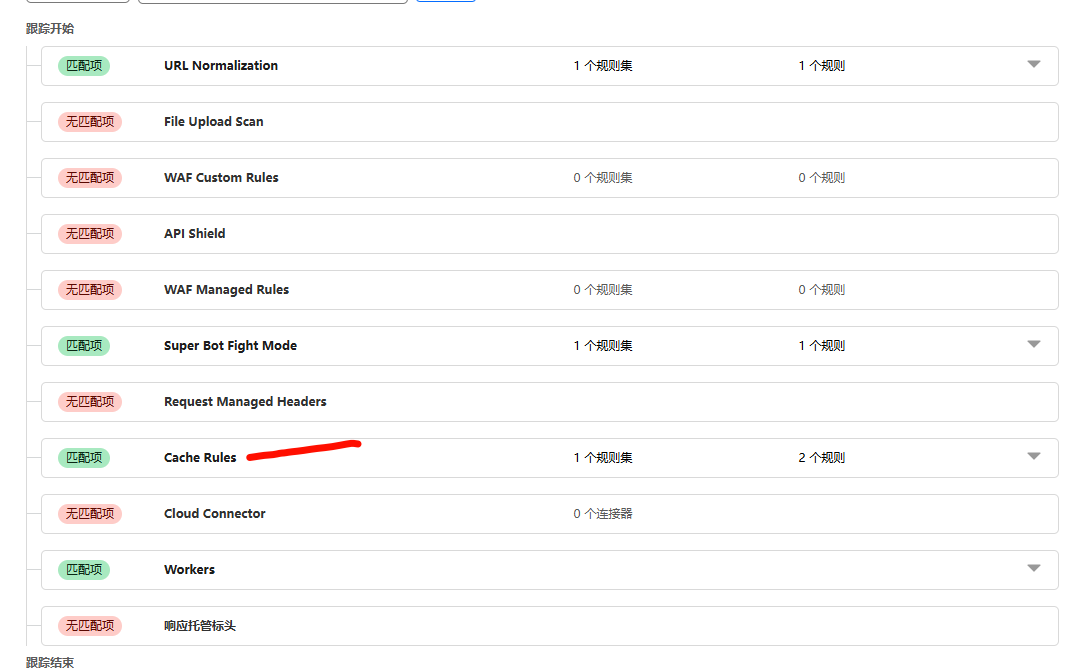Click the 跟踪开始 label
The image size is (1091, 672).
point(49,29)
